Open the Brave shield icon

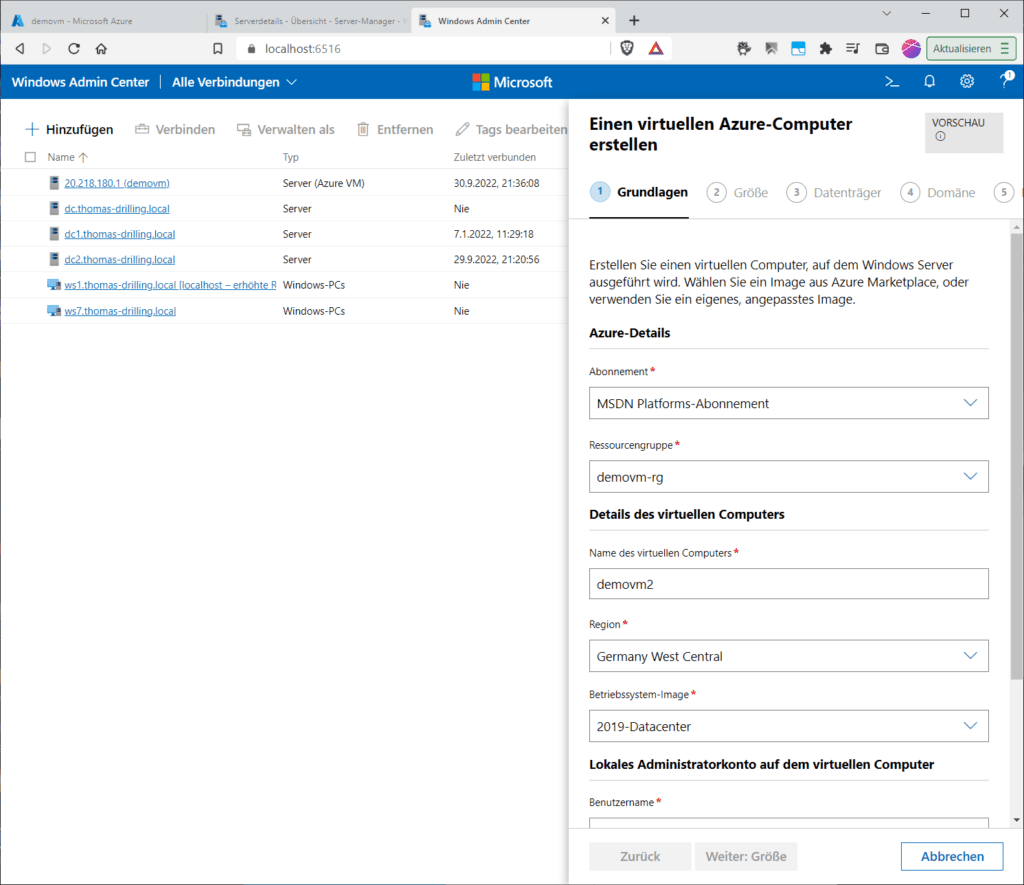click(627, 48)
